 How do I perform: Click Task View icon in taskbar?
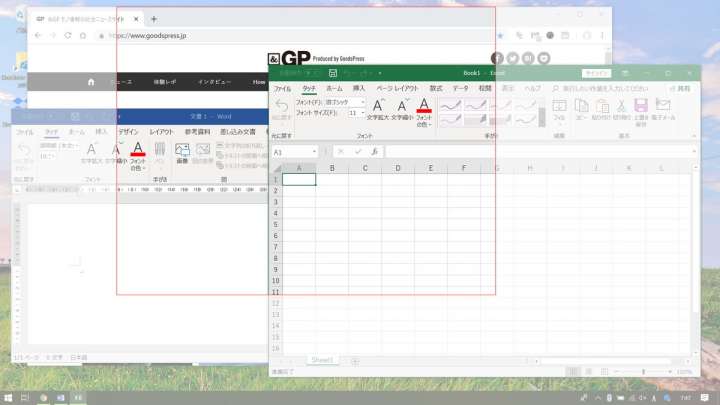[x=25, y=398]
